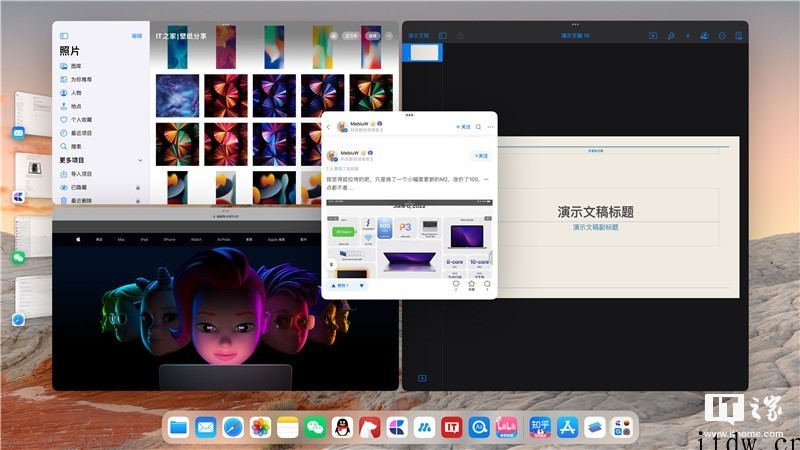
Task: Click the 演示文稿标题 title text box
Action: click(595, 212)
